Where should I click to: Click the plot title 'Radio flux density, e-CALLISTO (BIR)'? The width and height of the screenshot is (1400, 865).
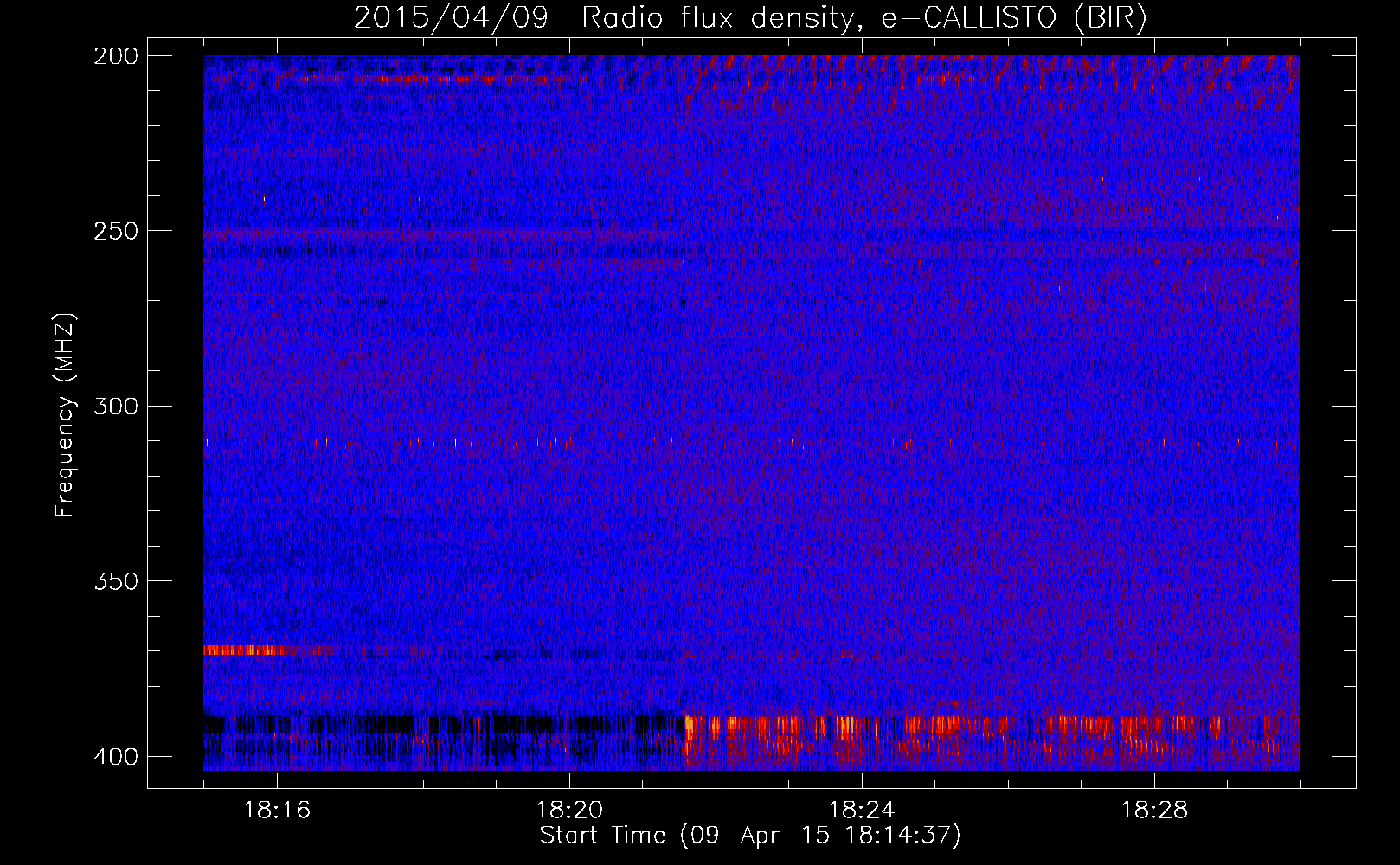(x=864, y=18)
